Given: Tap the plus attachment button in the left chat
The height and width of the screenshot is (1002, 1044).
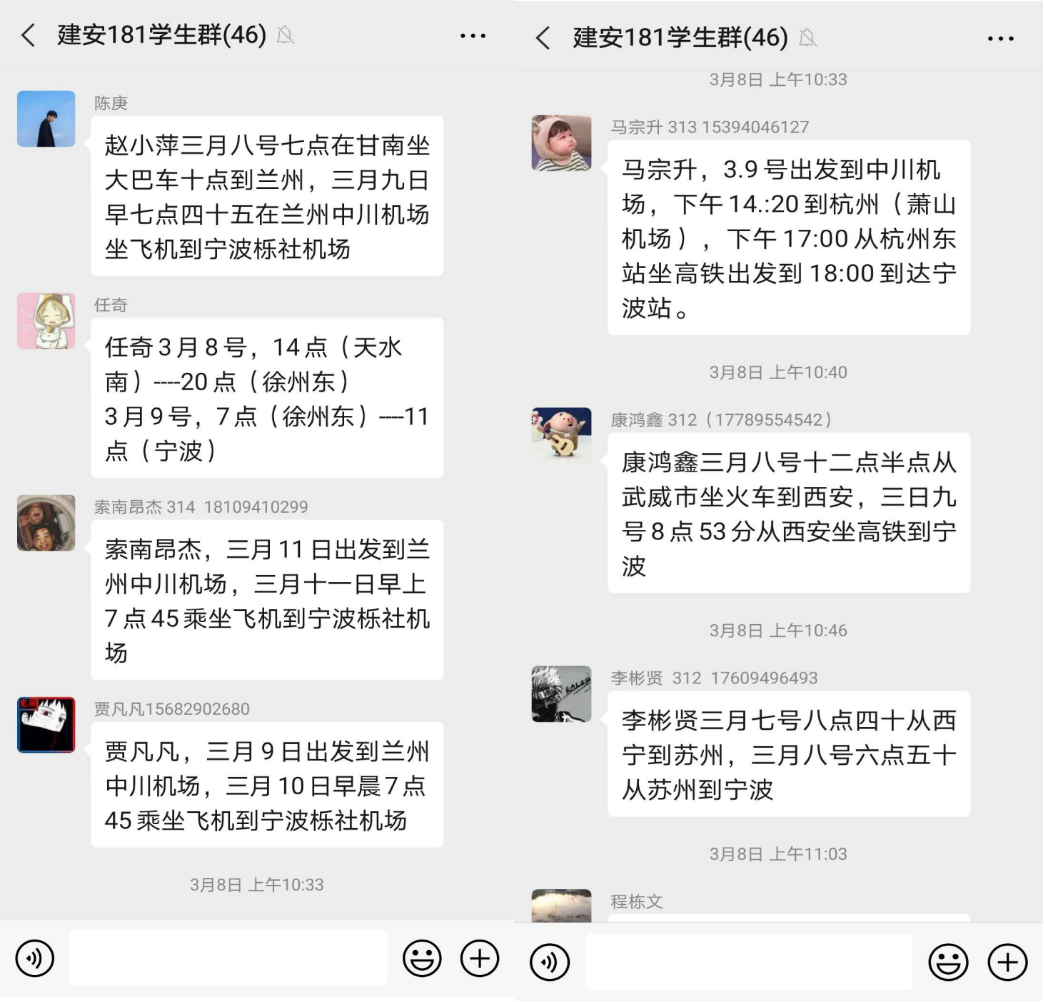Looking at the screenshot, I should 479,958.
